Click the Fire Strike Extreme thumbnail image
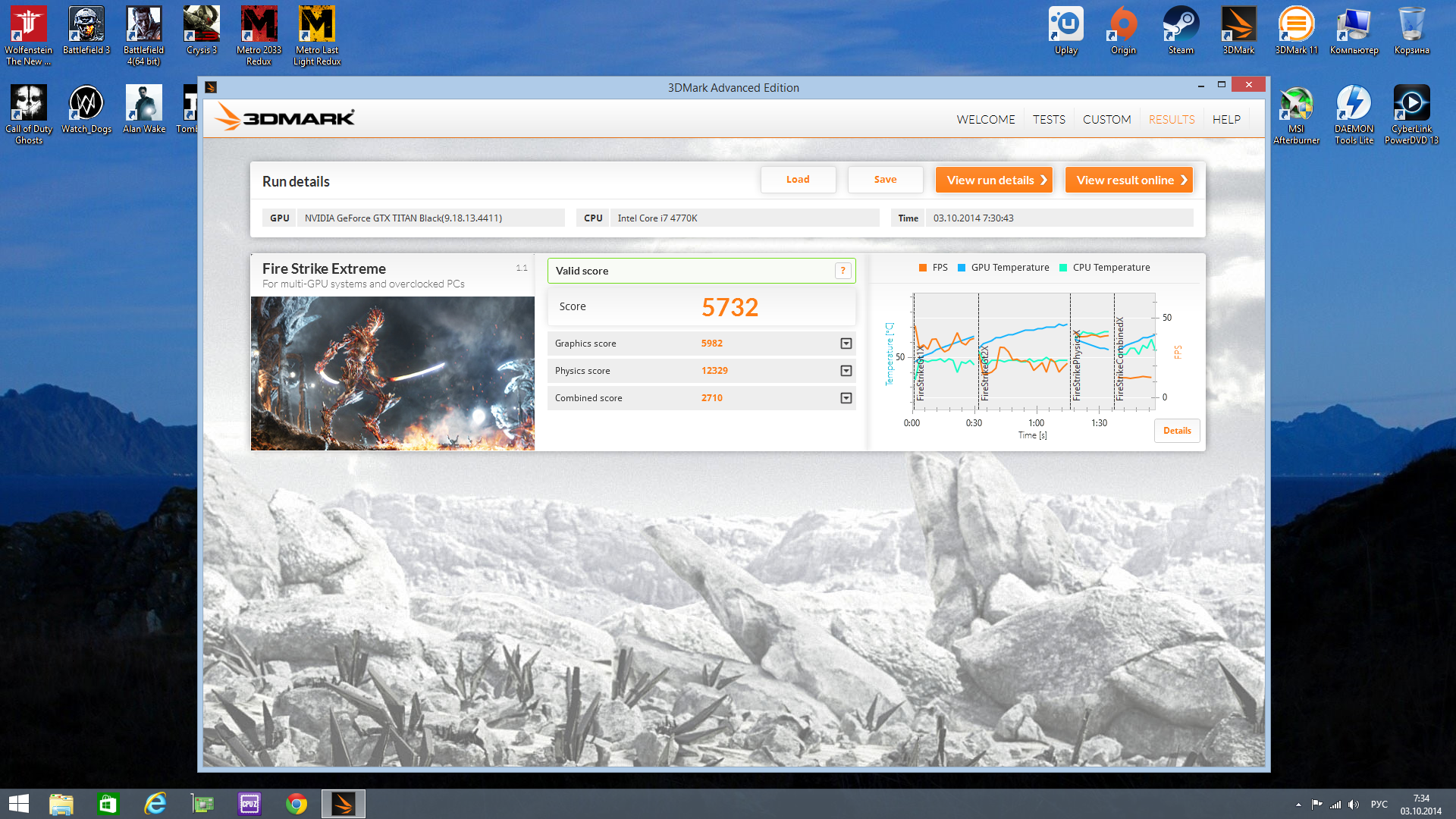Image resolution: width=1456 pixels, height=819 pixels. pos(392,373)
